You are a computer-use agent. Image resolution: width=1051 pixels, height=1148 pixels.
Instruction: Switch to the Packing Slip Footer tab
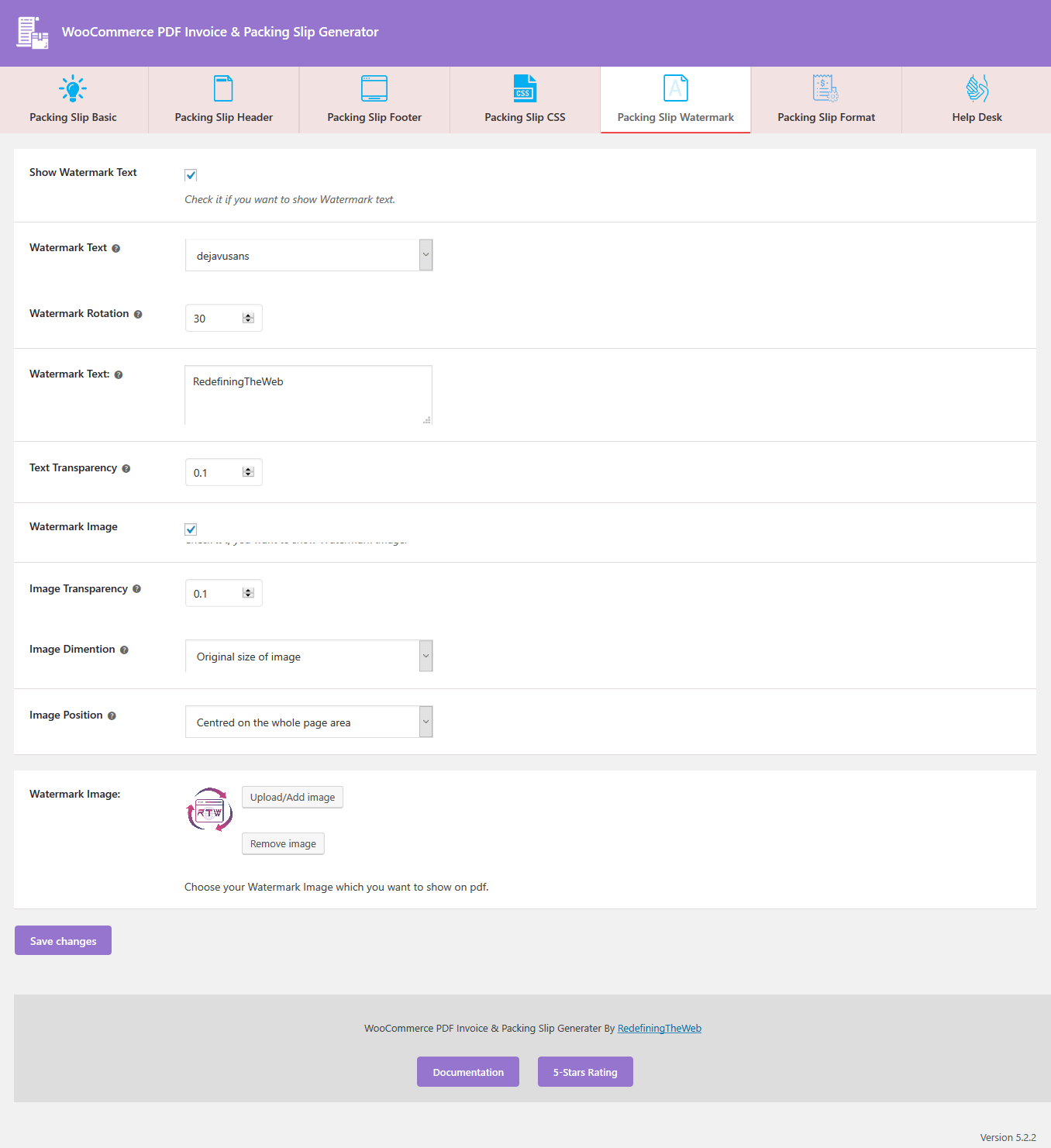(x=374, y=99)
